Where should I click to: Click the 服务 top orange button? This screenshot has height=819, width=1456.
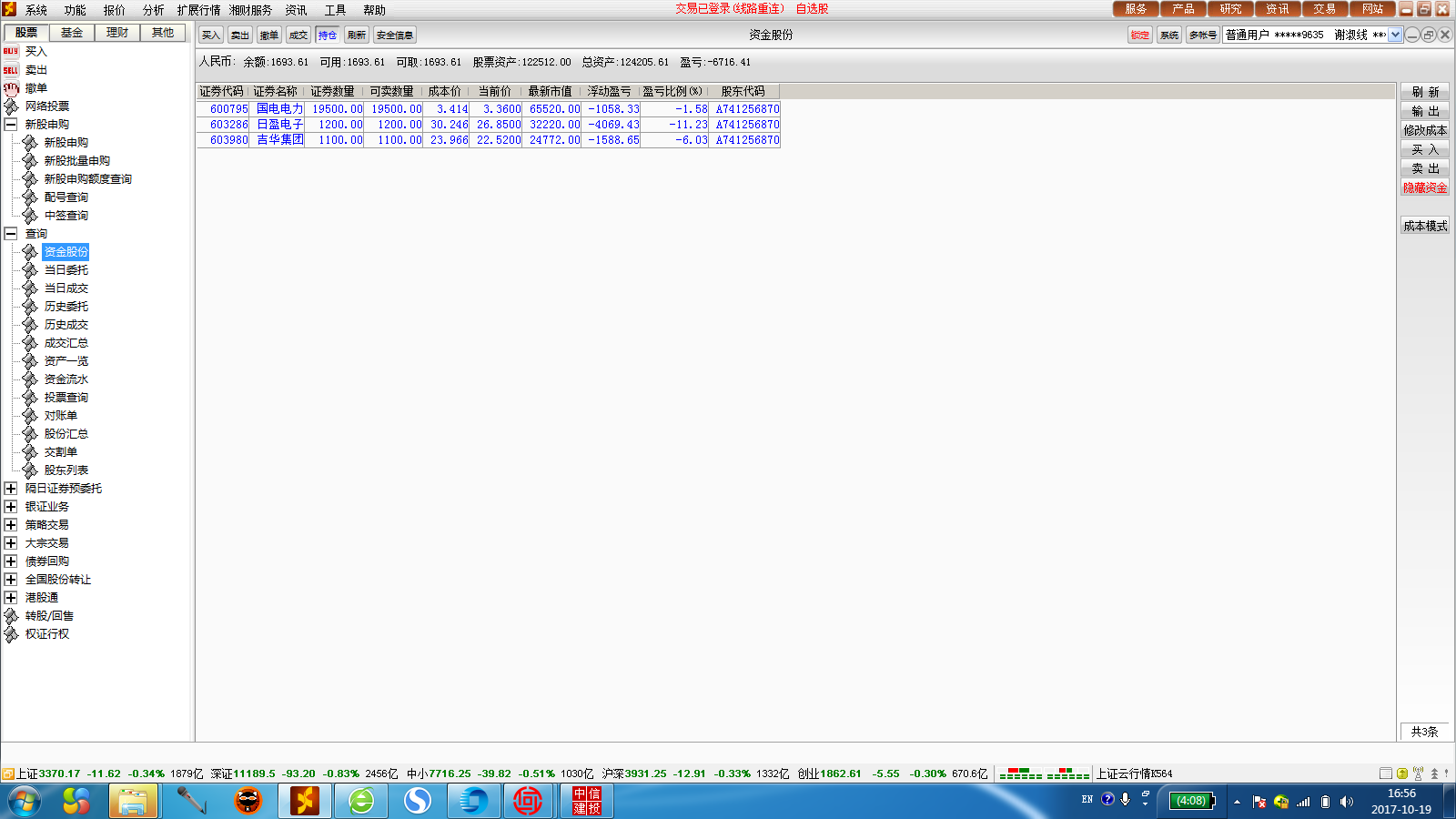(1136, 9)
